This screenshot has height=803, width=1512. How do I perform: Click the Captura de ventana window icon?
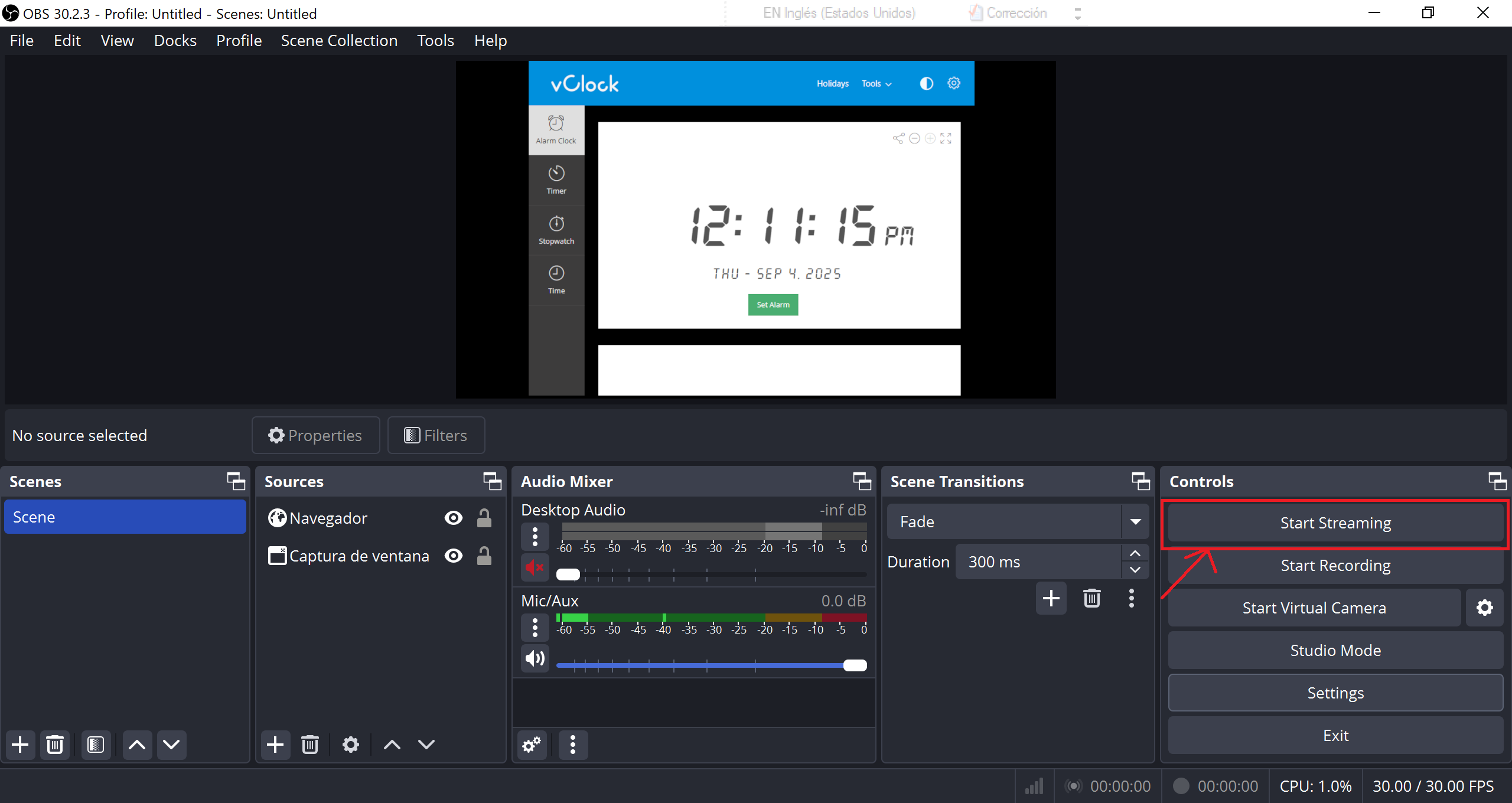[x=277, y=556]
